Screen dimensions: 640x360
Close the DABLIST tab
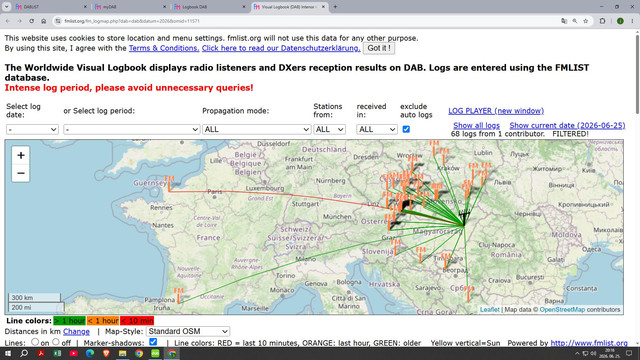(x=85, y=7)
